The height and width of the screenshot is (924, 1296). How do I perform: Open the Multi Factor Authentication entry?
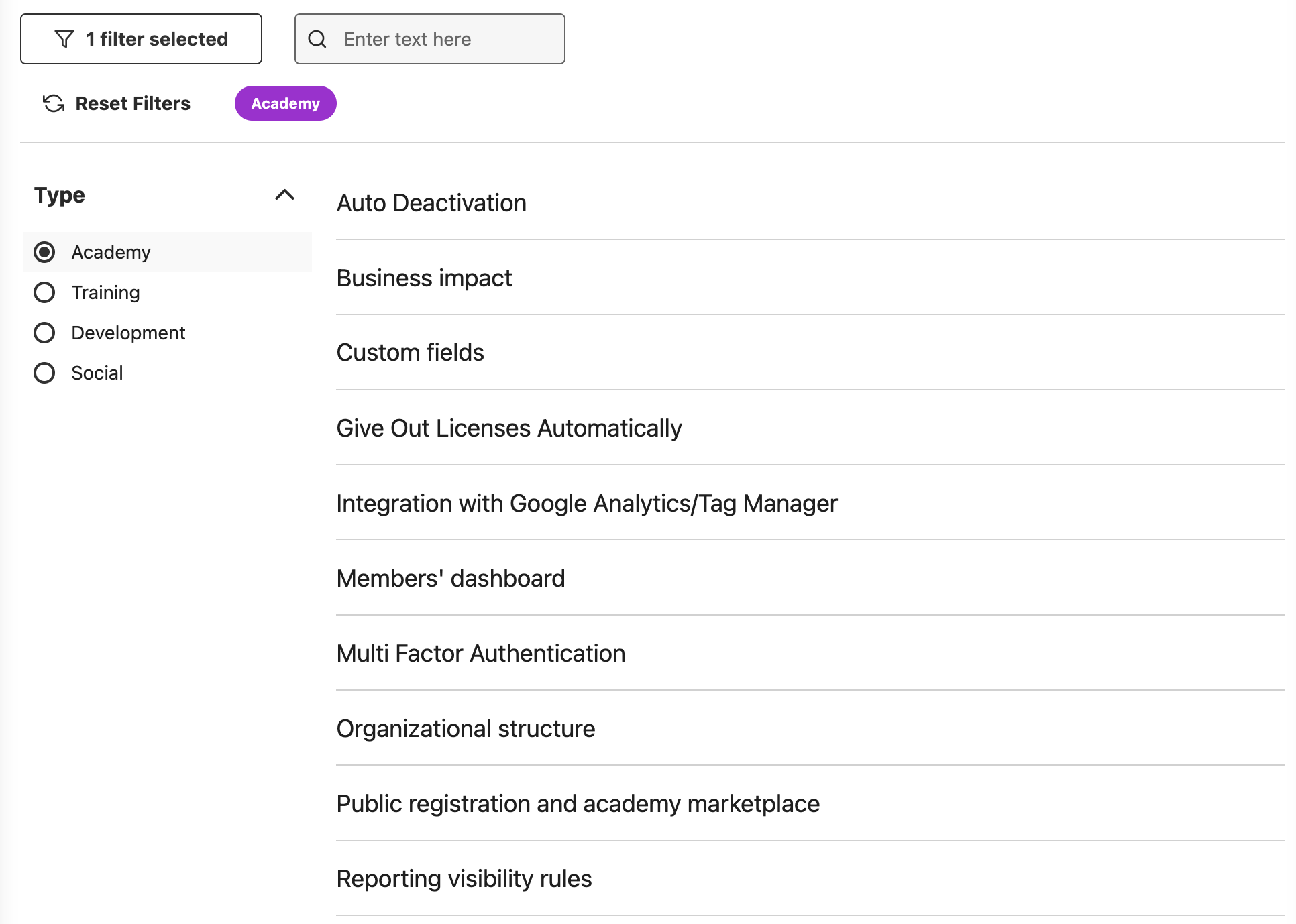480,654
